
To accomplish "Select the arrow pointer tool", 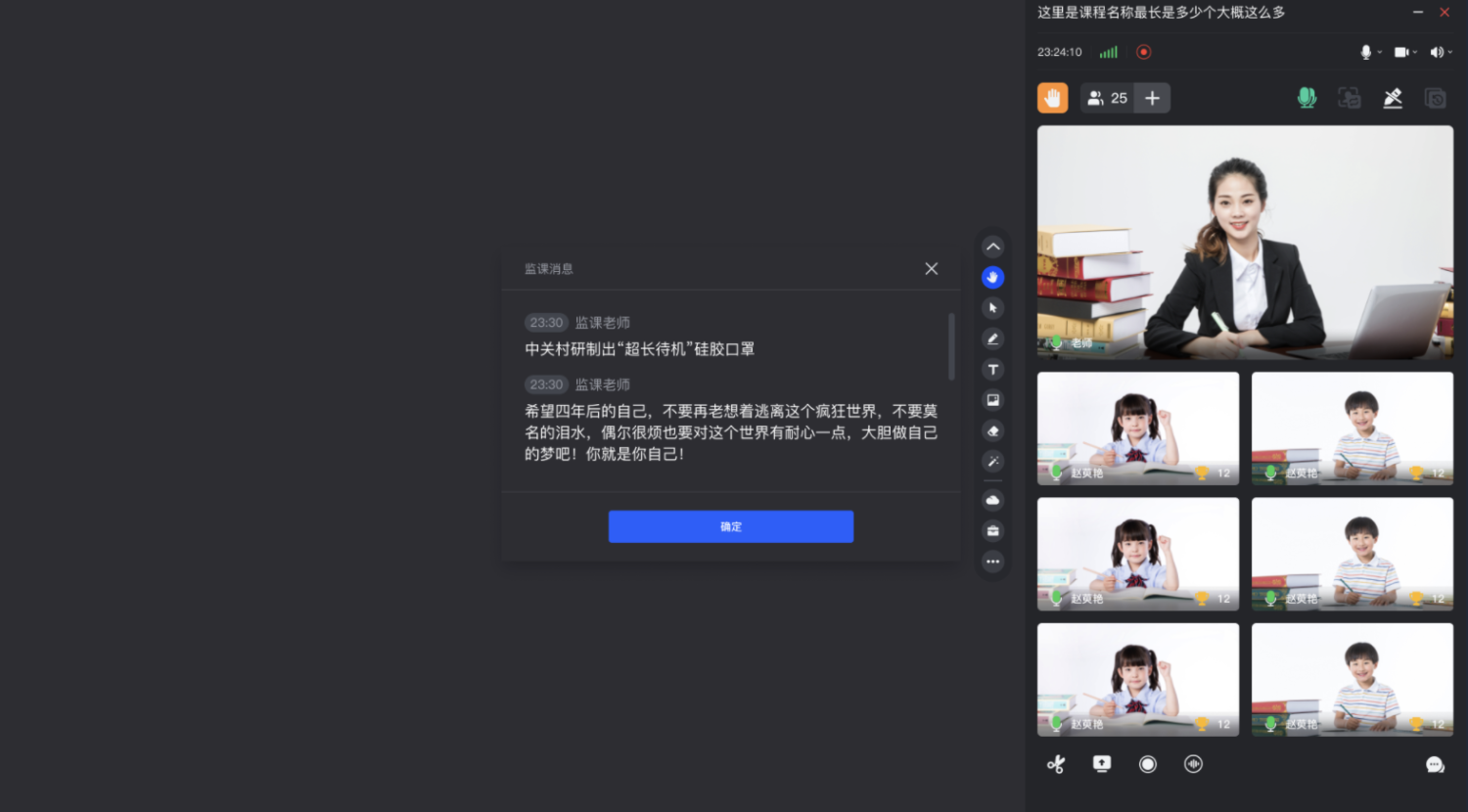I will pos(992,308).
